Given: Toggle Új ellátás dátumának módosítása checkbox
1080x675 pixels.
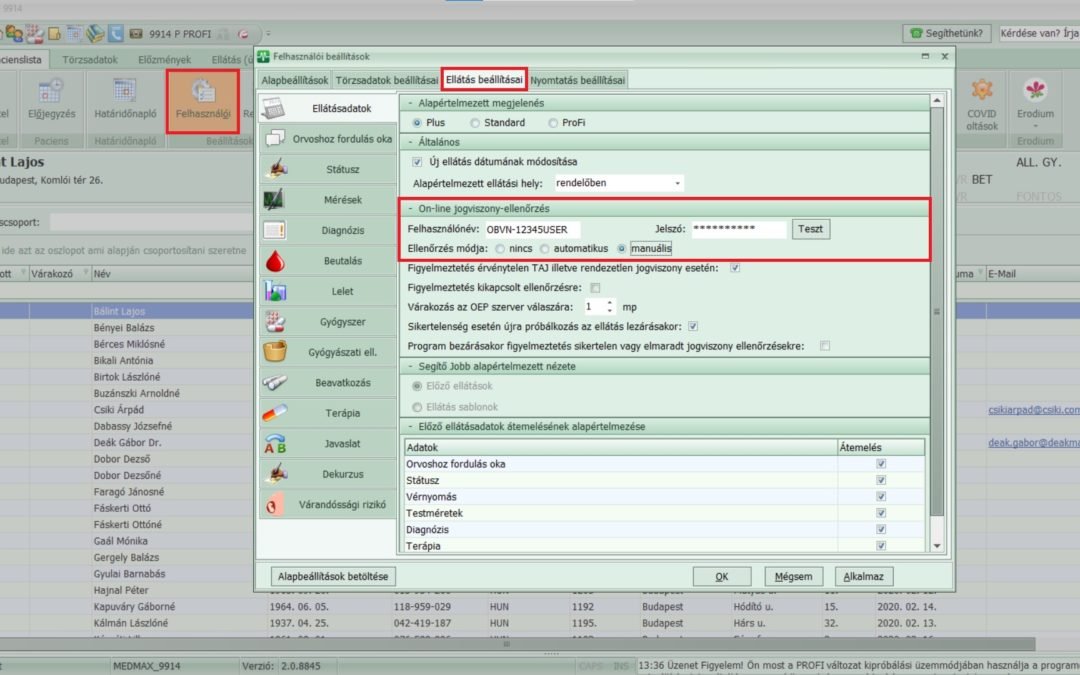Looking at the screenshot, I should pos(418,161).
